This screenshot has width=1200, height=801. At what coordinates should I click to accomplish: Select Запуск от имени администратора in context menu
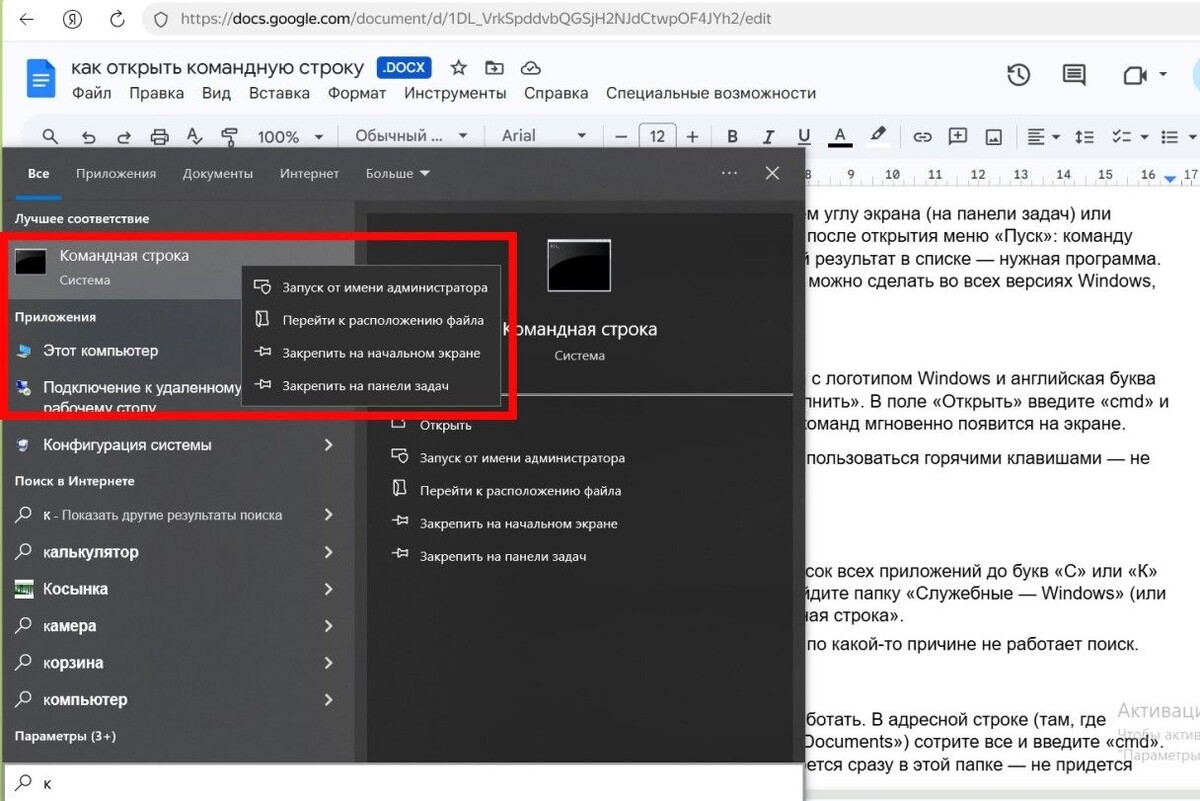(x=371, y=287)
